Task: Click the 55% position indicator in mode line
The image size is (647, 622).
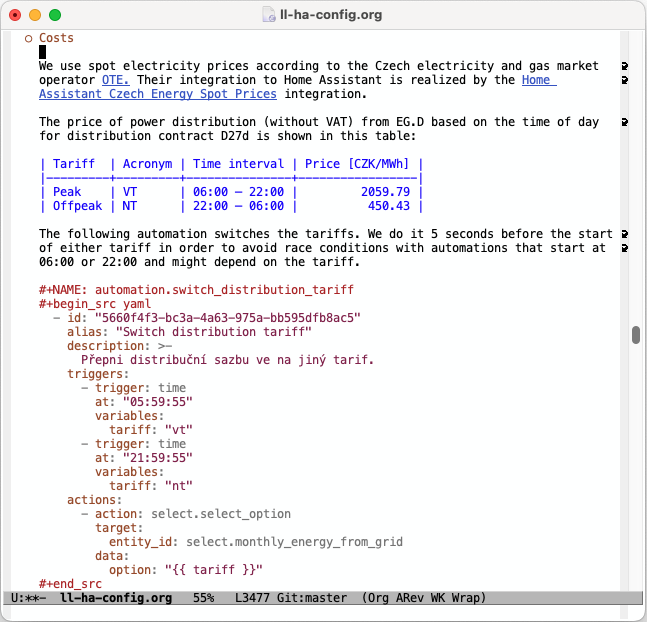Action: 203,598
